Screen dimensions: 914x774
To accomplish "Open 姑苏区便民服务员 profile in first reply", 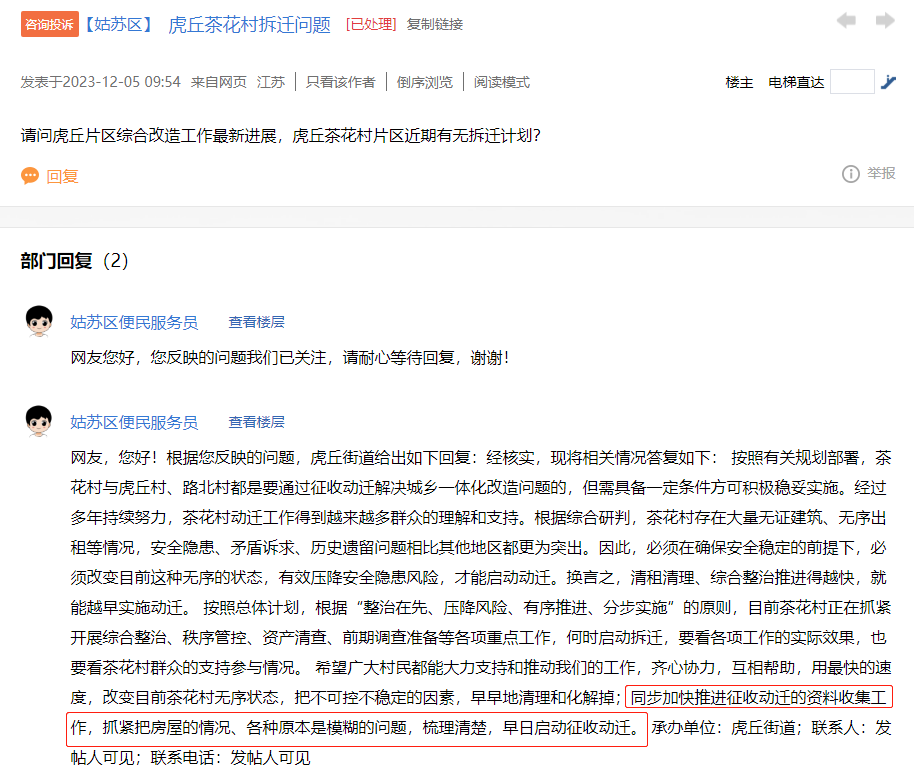I will (x=134, y=322).
